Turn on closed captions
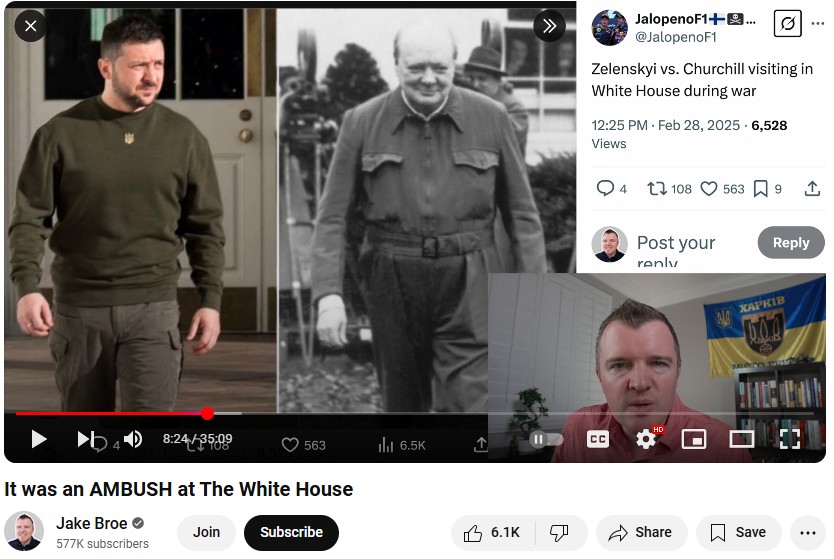This screenshot has height=559, width=834. (x=597, y=439)
